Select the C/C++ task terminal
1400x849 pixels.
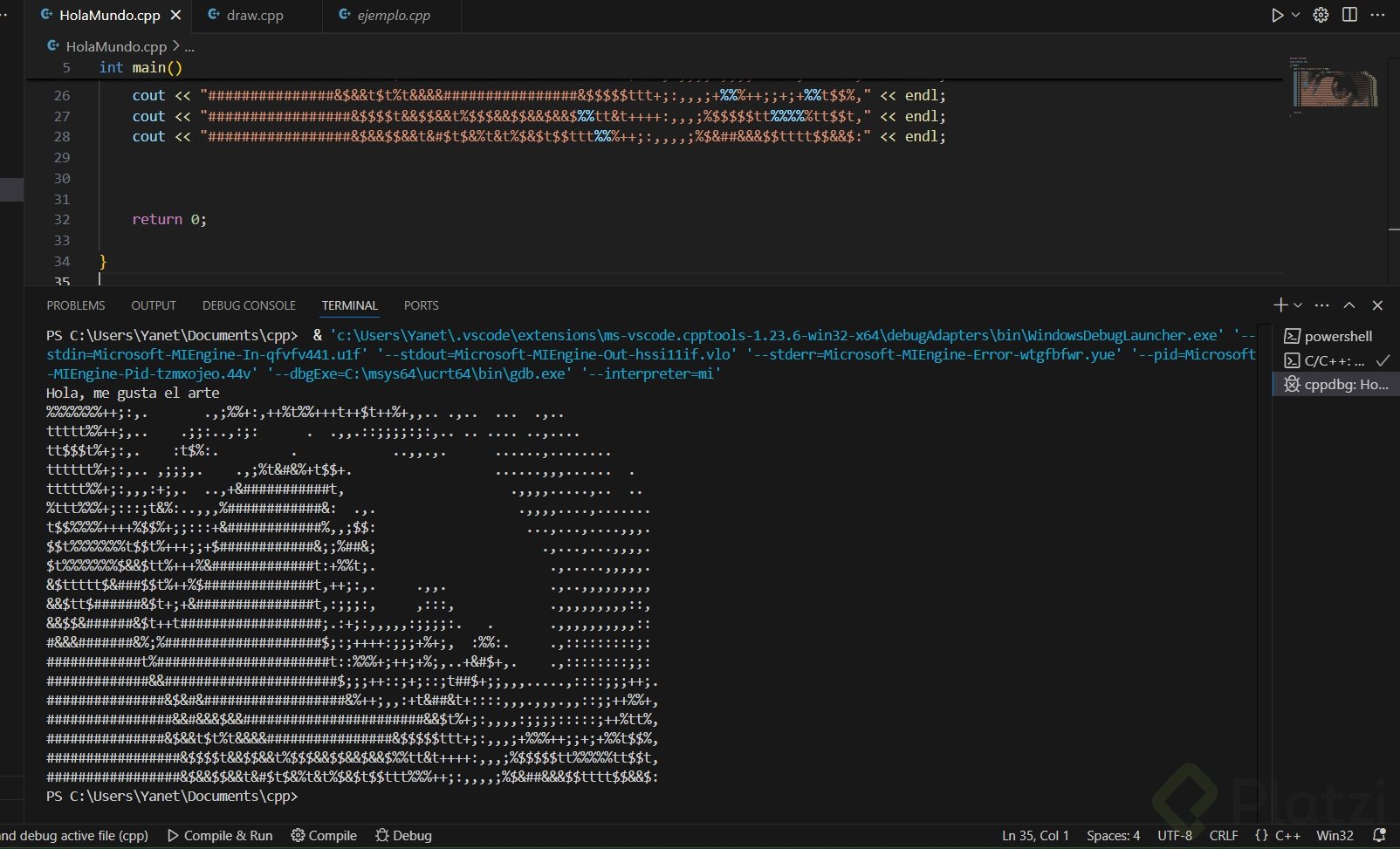pos(1336,360)
